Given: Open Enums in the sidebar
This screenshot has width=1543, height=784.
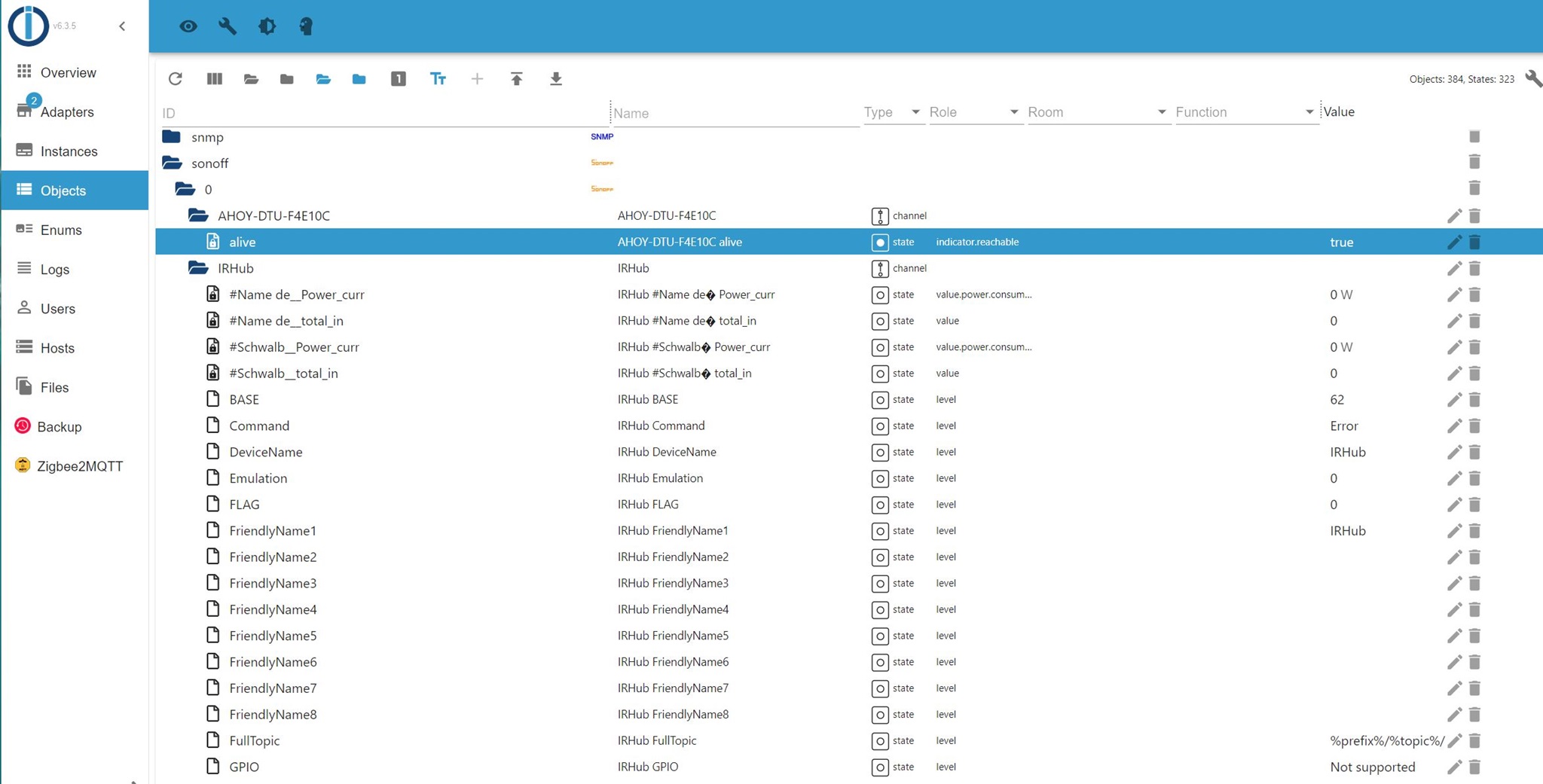Looking at the screenshot, I should [x=75, y=230].
